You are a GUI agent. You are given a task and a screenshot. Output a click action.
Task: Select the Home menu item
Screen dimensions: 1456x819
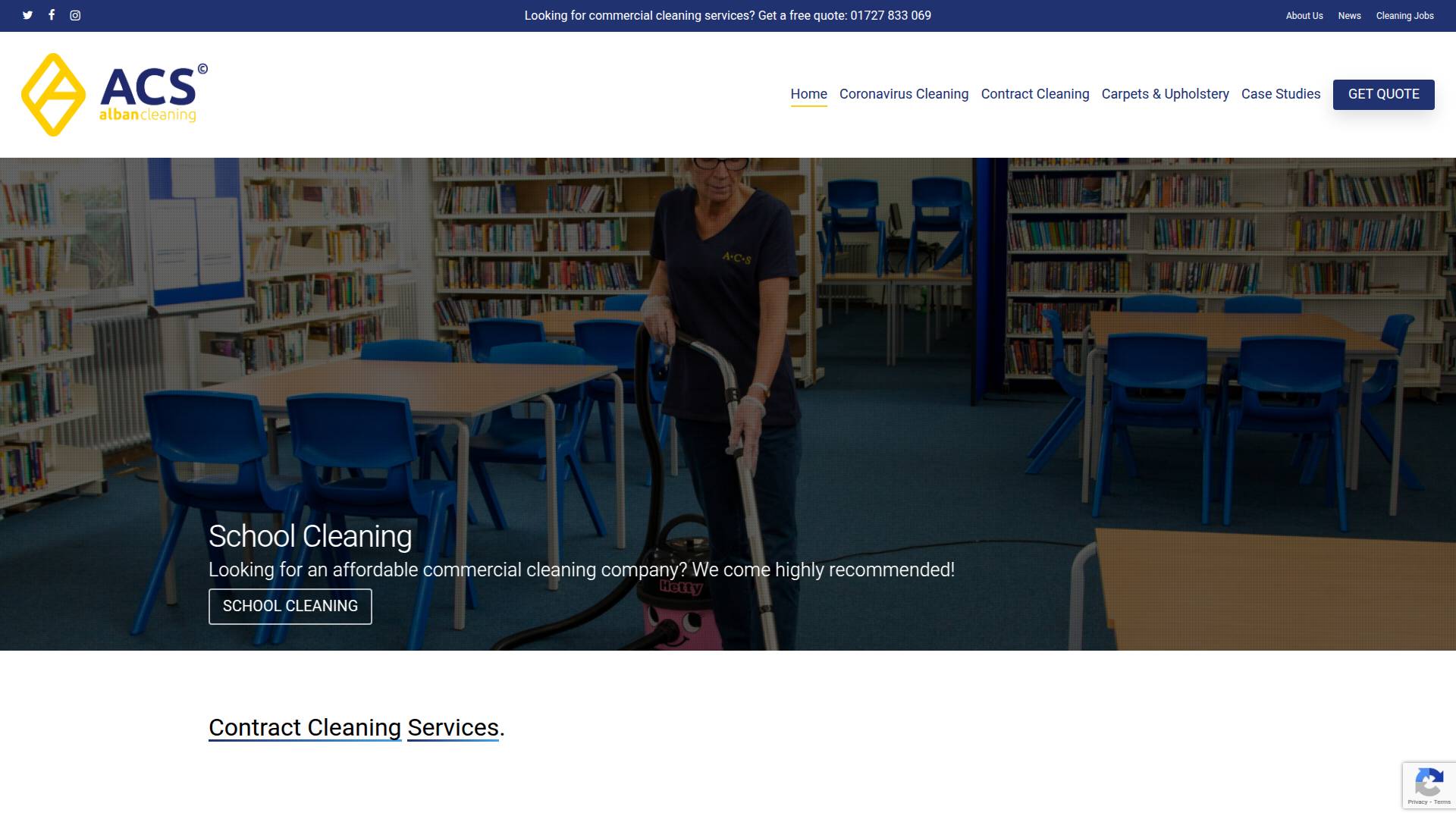coord(808,94)
